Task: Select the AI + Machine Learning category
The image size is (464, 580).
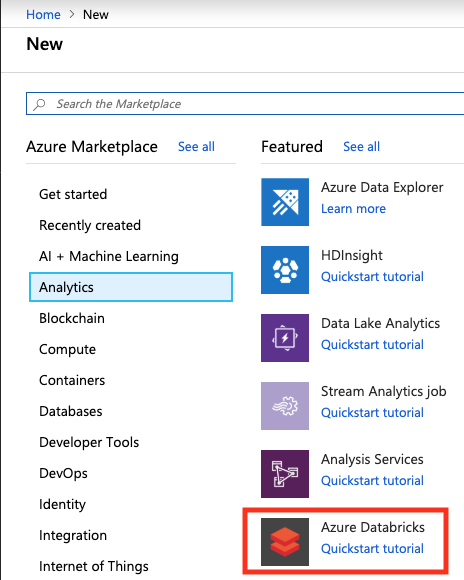Action: [x=109, y=256]
